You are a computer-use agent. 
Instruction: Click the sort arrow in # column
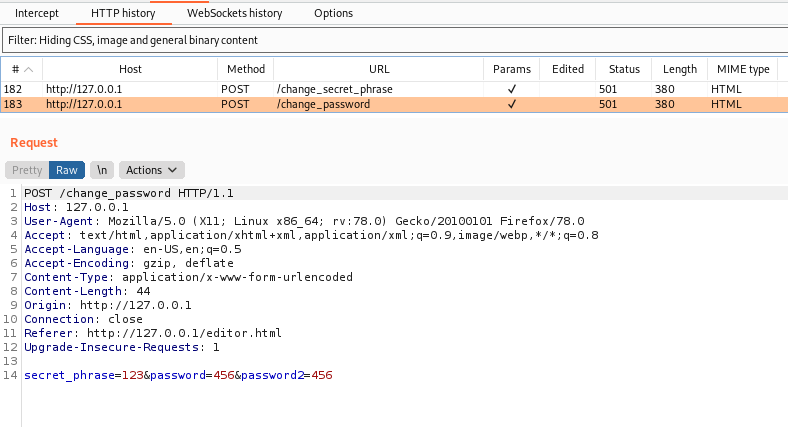pyautogui.click(x=29, y=69)
